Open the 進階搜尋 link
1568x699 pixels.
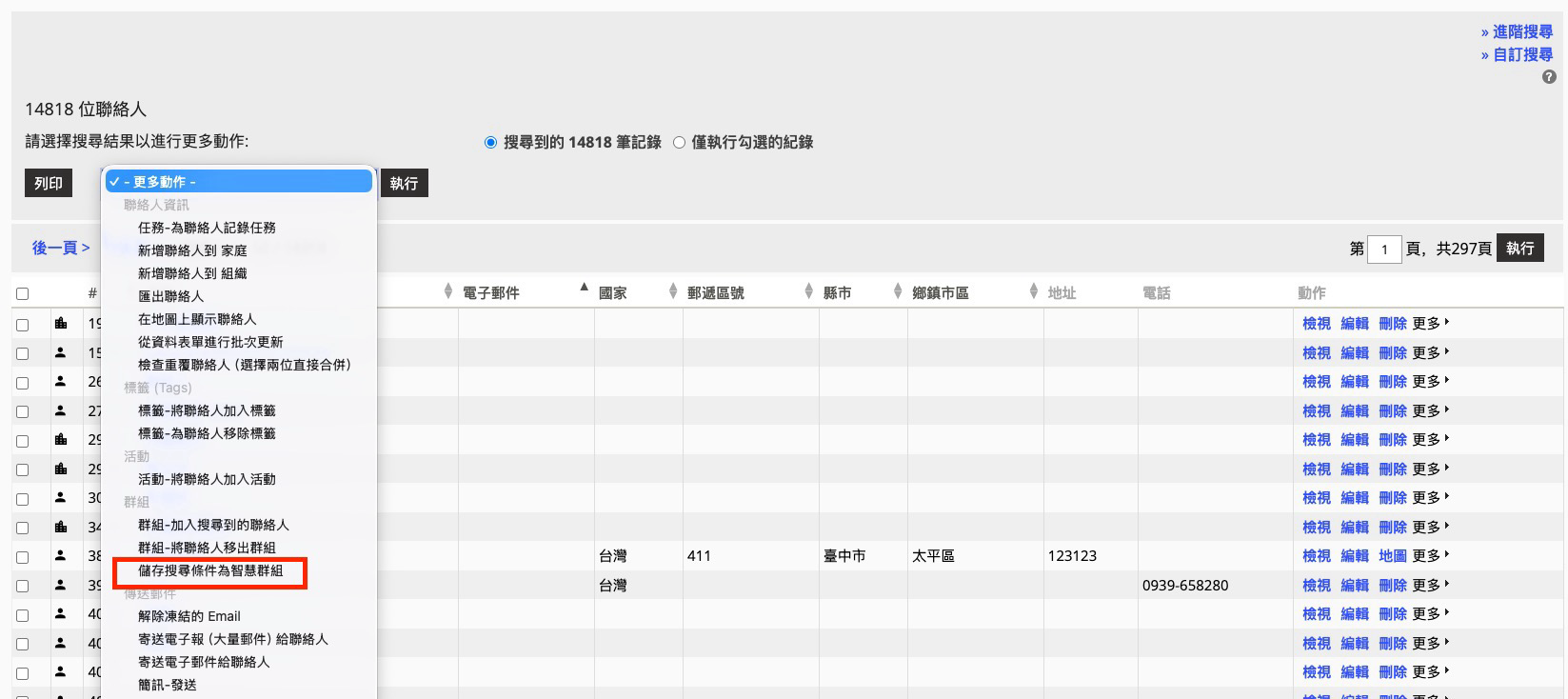(x=1521, y=32)
